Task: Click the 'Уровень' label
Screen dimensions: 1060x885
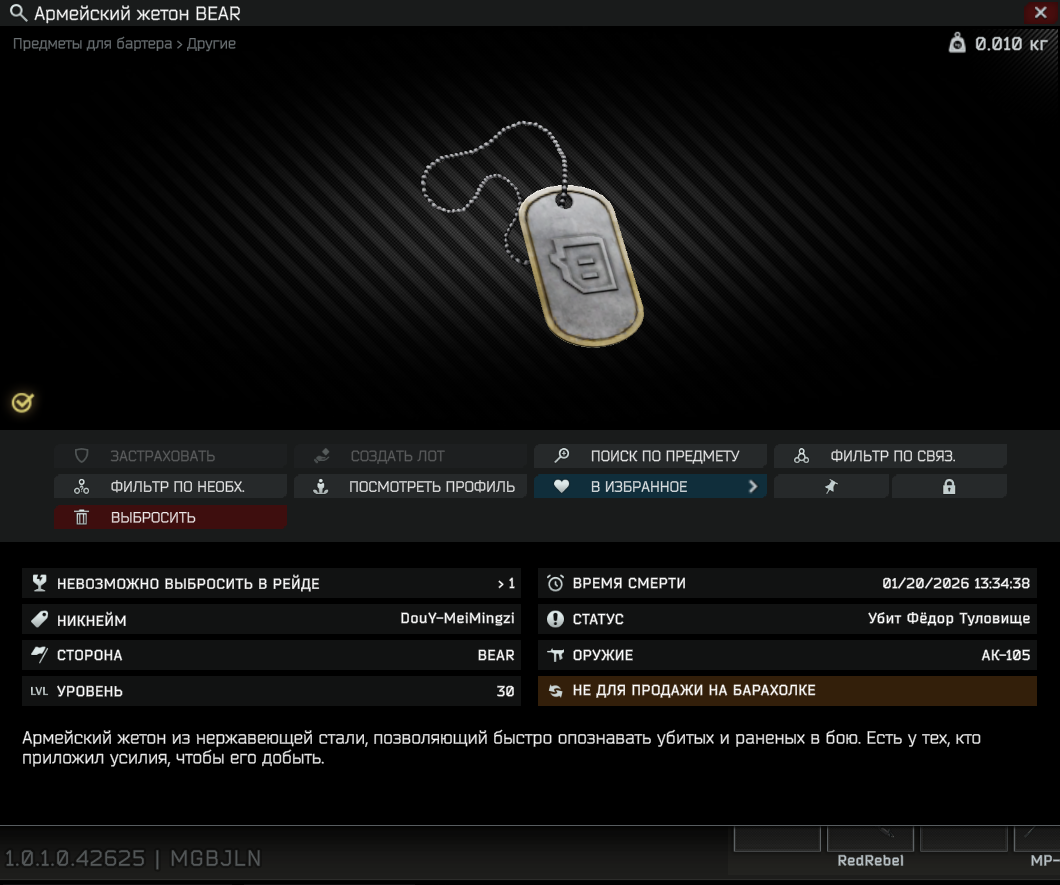Action: click(x=89, y=691)
